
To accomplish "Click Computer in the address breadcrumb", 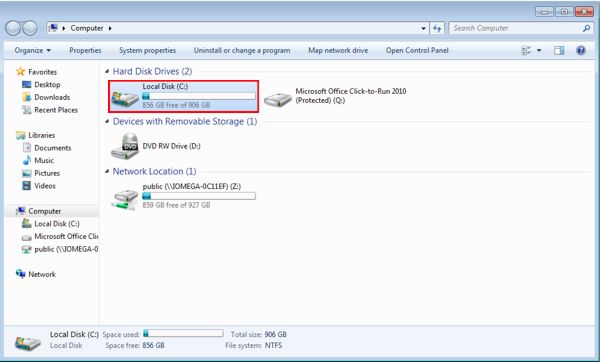I will coord(87,28).
